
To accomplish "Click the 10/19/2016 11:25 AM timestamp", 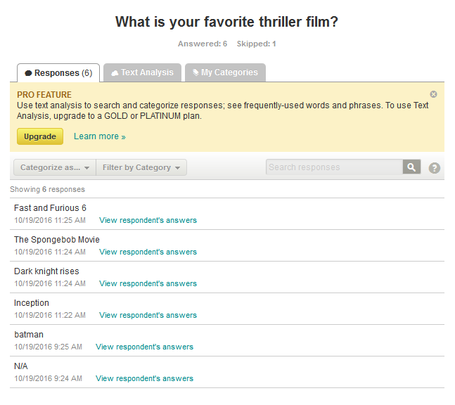I will pyautogui.click(x=50, y=220).
